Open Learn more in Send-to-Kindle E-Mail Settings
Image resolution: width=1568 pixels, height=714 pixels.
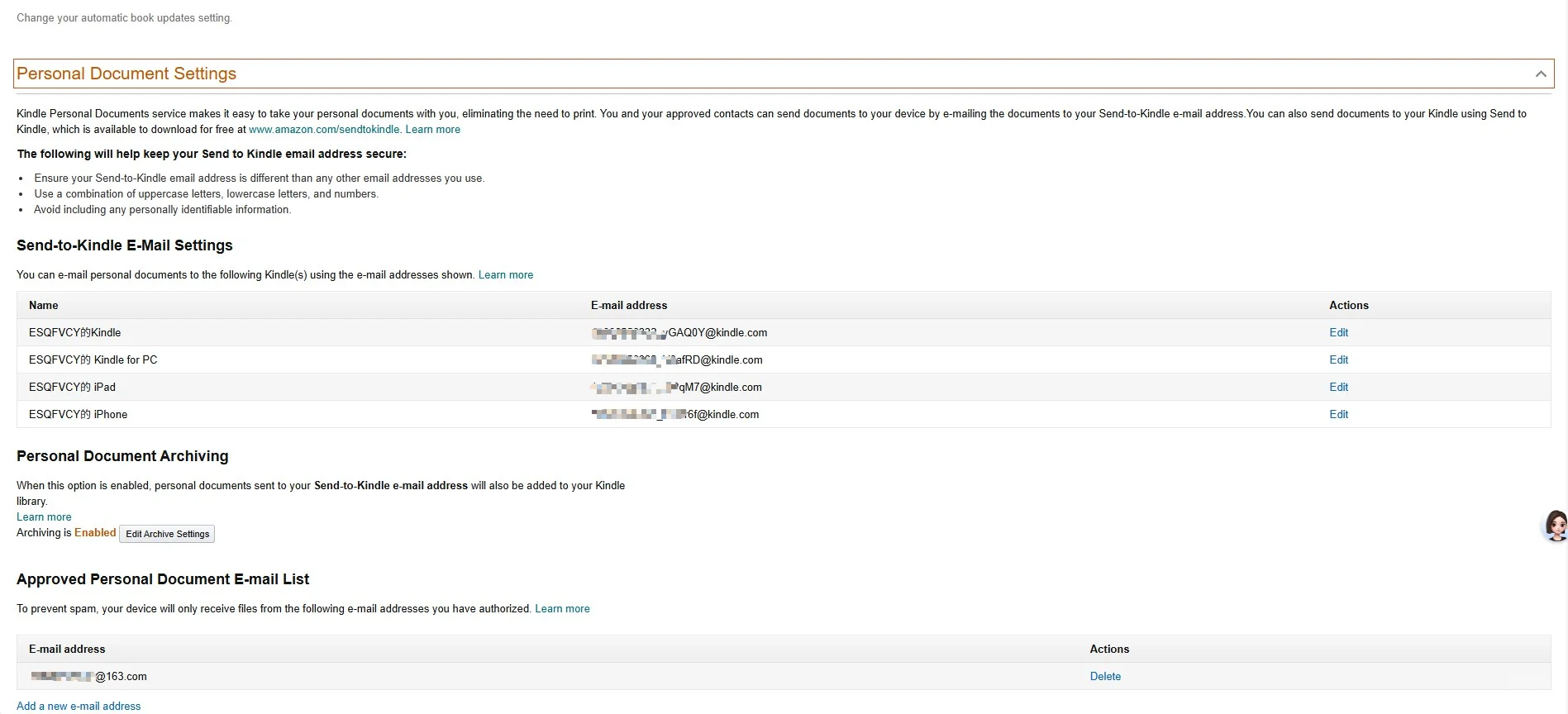point(506,274)
